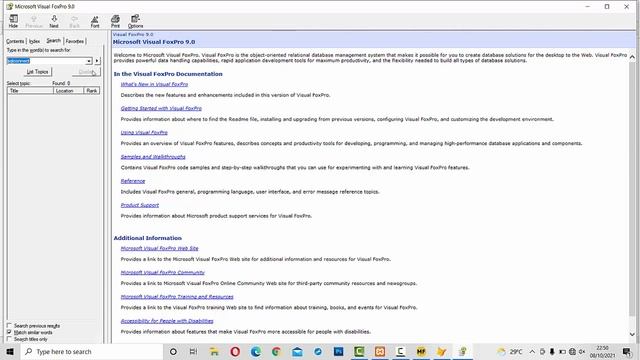
Task: Click into the search words input field
Action: [46, 61]
